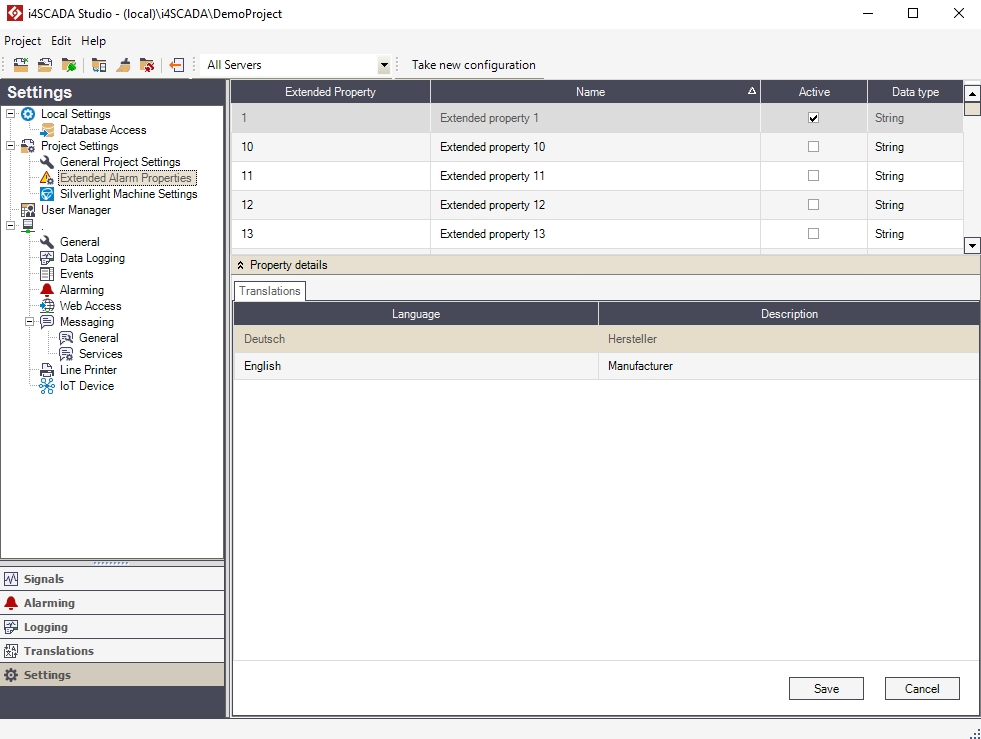The height and width of the screenshot is (739, 981).
Task: Uncheck Active for Extended property 1
Action: [x=813, y=118]
